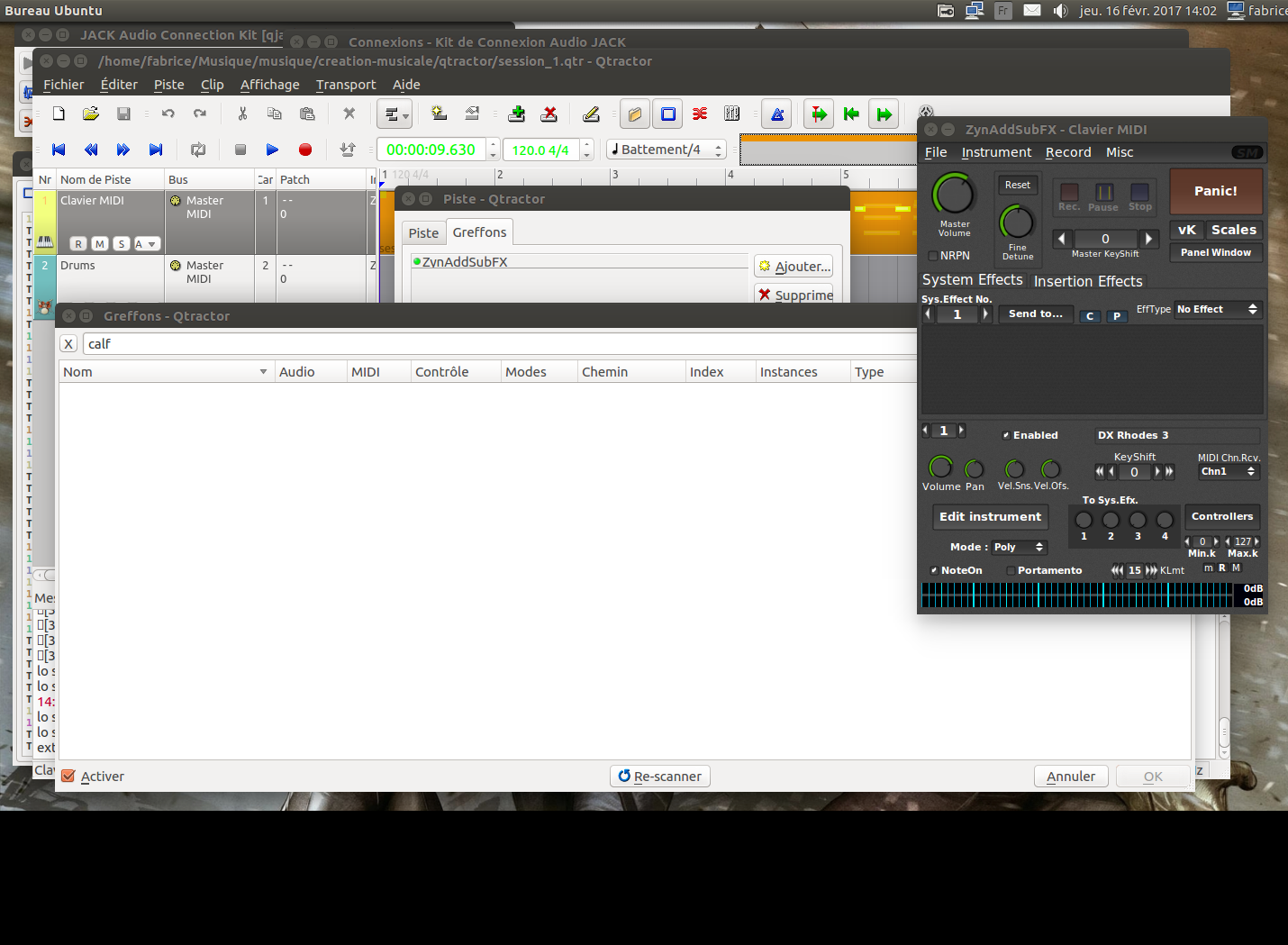Click the 00:00:09.630 time display field

431,150
